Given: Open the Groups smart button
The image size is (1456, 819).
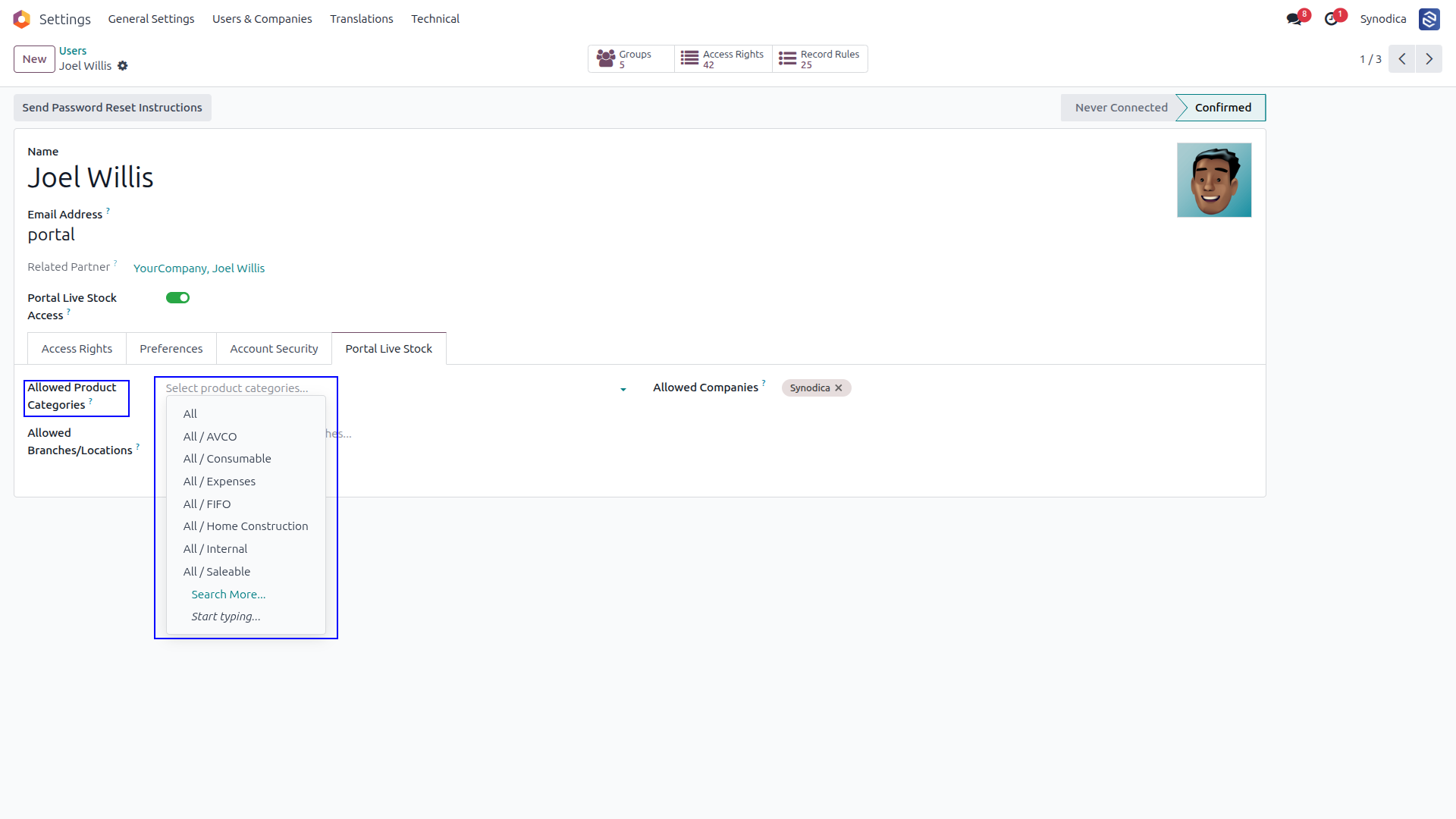Looking at the screenshot, I should (631, 59).
